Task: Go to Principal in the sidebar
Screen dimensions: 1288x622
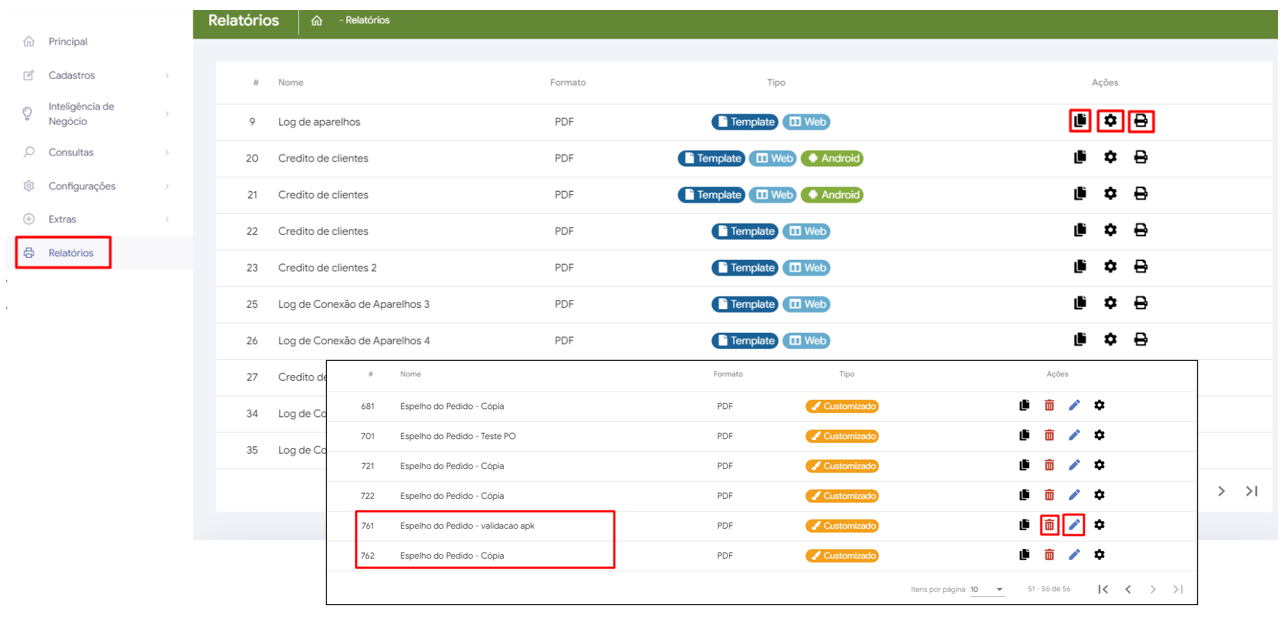Action: click(67, 42)
